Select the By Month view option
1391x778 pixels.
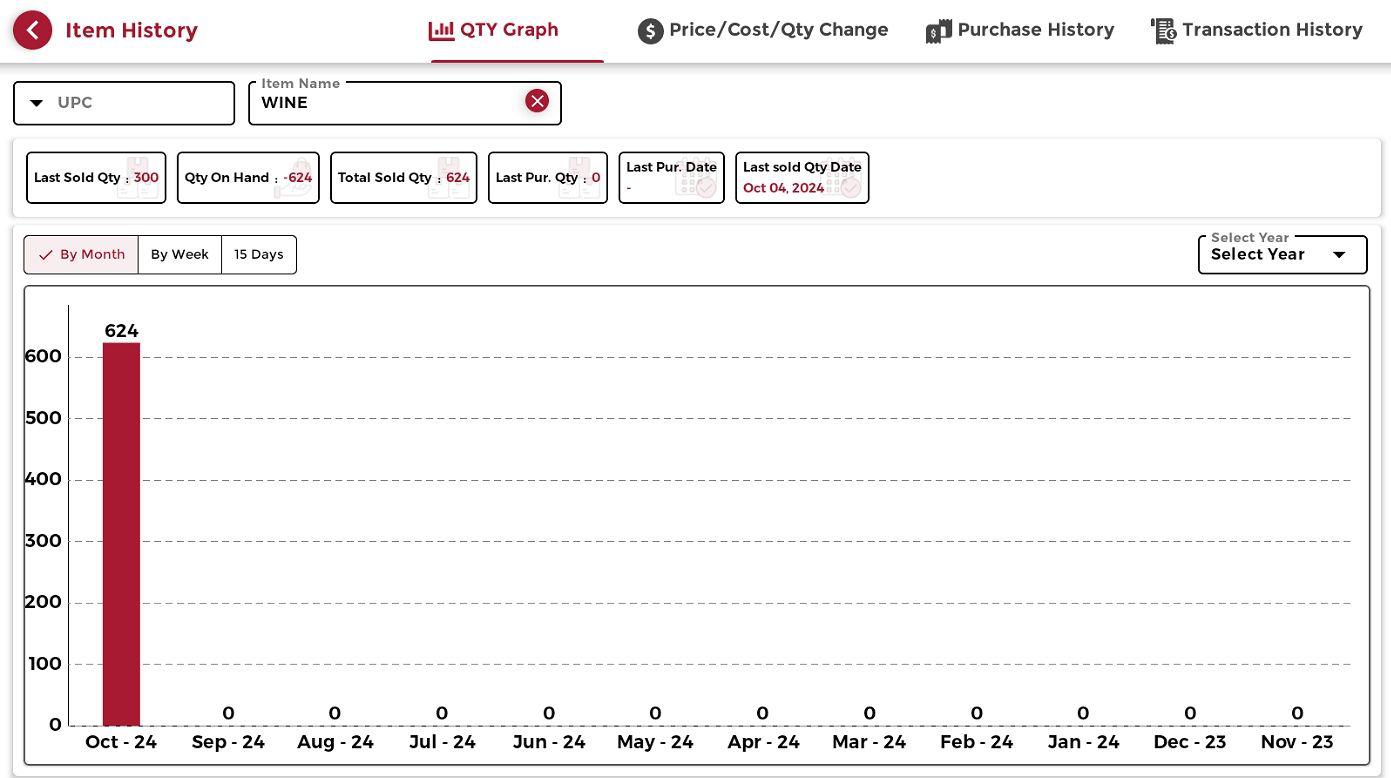tap(81, 255)
